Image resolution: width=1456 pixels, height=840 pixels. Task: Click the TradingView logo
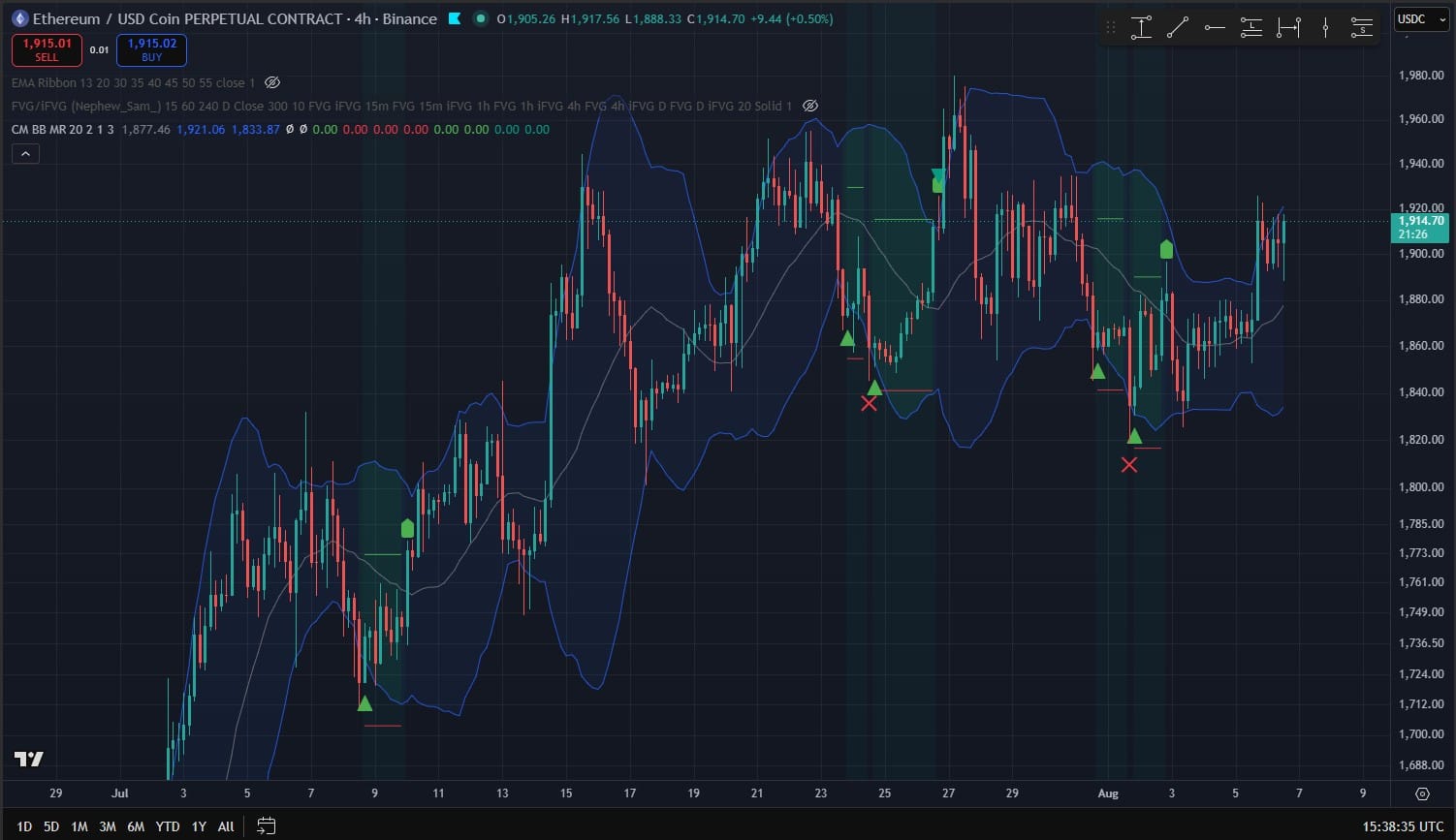point(28,759)
